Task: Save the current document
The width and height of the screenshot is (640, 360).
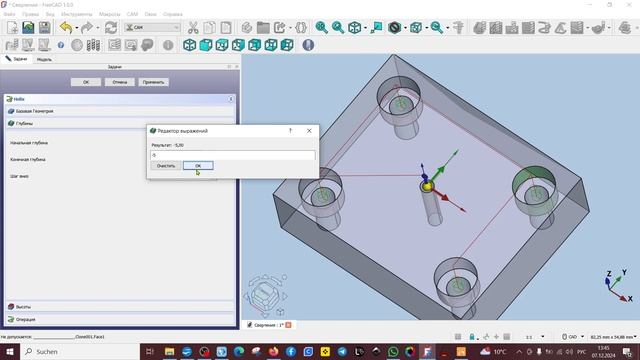Action: click(x=44, y=27)
